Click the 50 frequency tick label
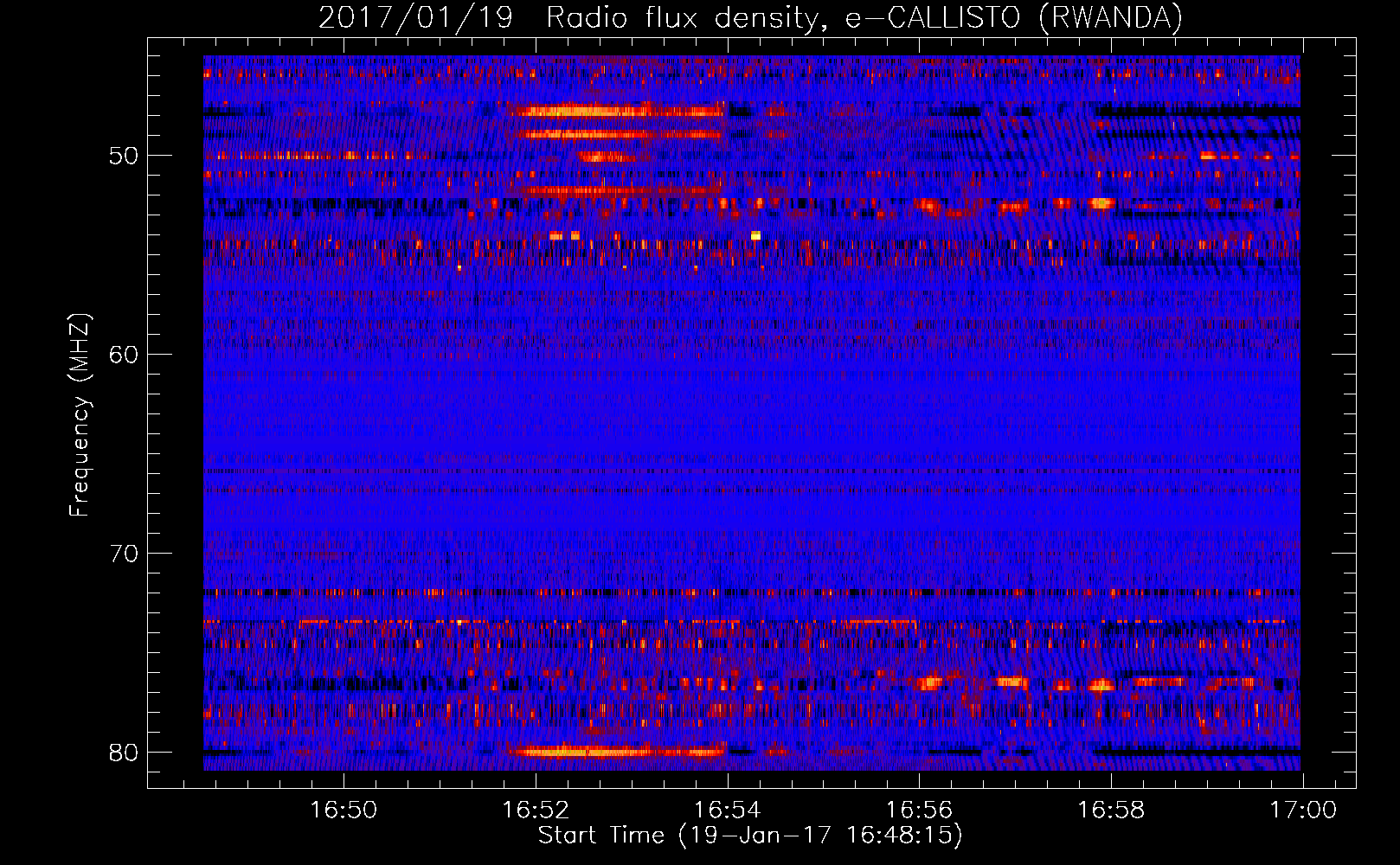Viewport: 1400px width, 865px height. tap(124, 156)
